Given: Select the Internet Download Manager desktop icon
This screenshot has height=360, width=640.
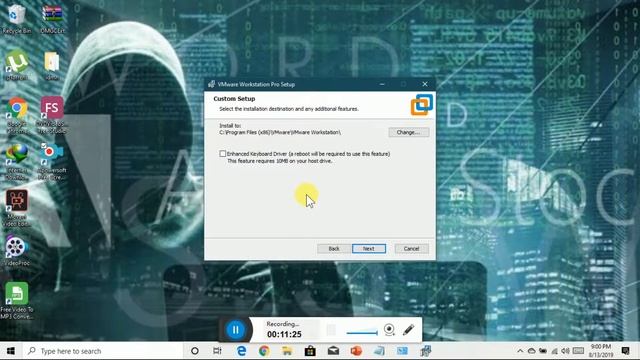Looking at the screenshot, I should pos(17,162).
